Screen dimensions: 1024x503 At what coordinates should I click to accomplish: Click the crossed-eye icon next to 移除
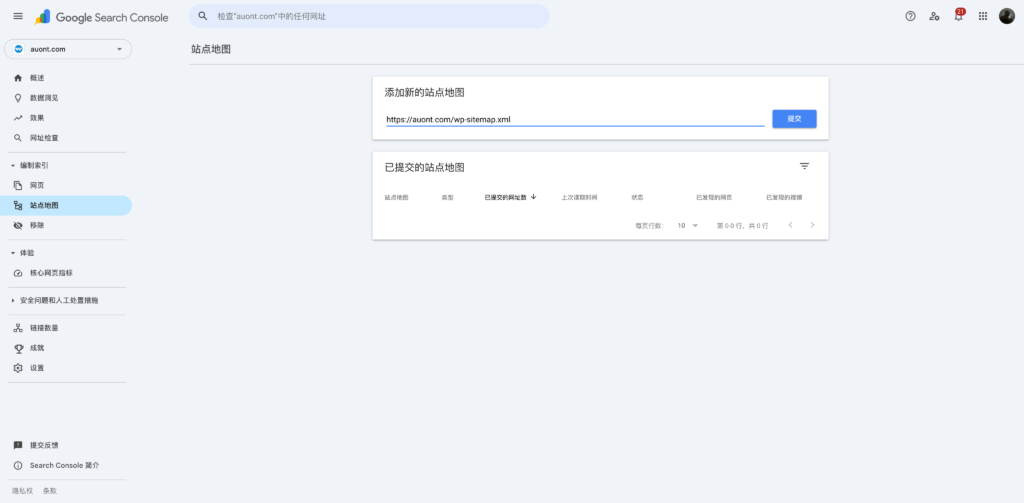click(18, 225)
